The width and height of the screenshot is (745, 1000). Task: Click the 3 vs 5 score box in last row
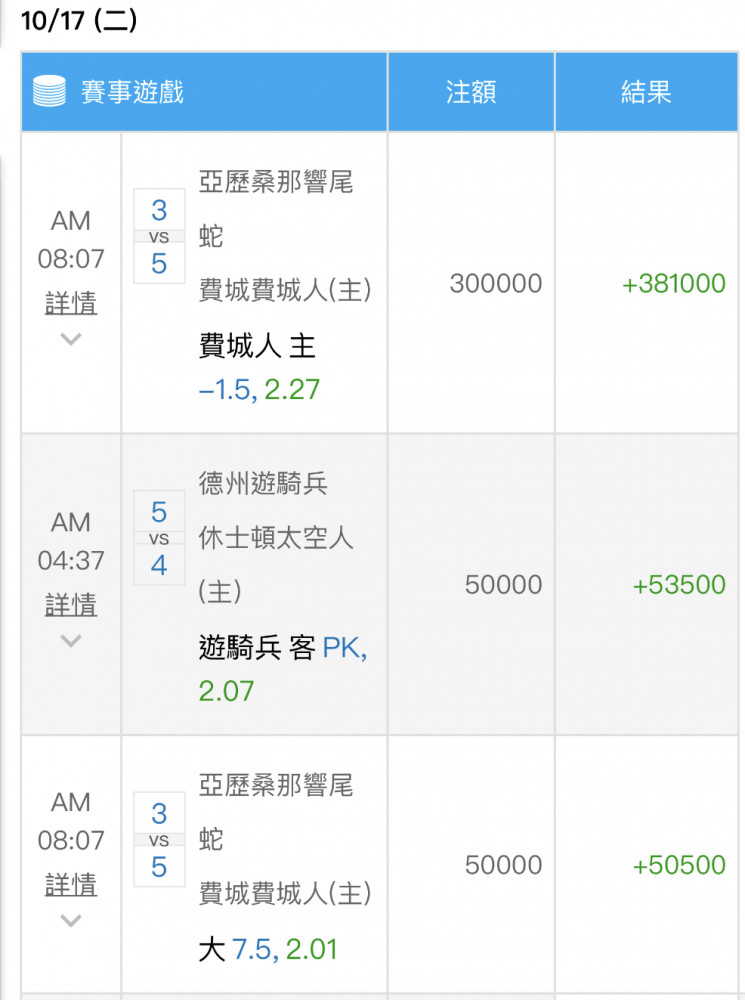coord(159,839)
